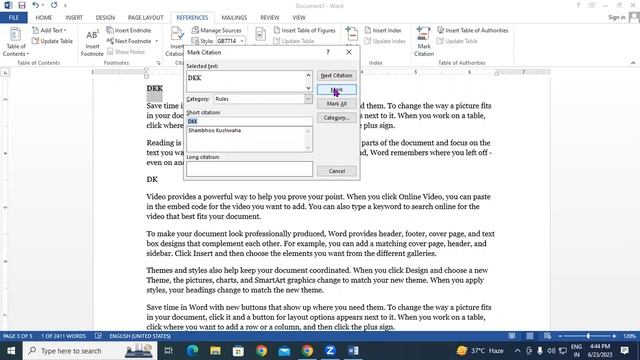Screen dimensions: 640x360
Task: Open File Explorer from taskbar
Action: tap(216, 351)
